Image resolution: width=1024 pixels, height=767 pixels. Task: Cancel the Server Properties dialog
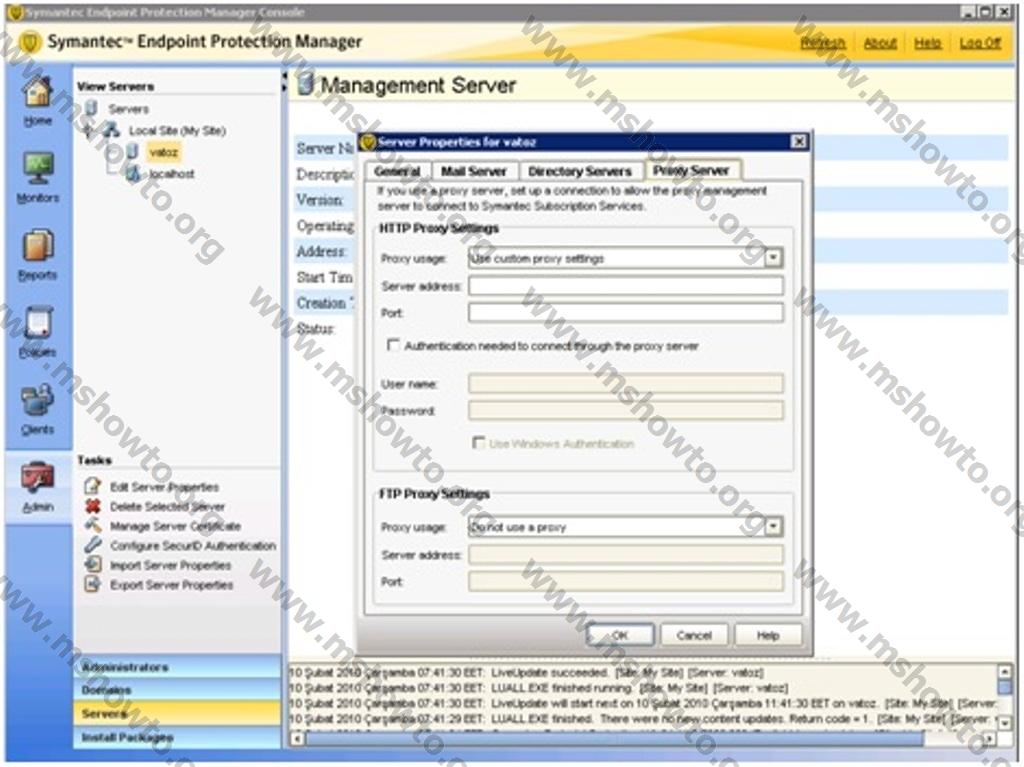click(694, 635)
